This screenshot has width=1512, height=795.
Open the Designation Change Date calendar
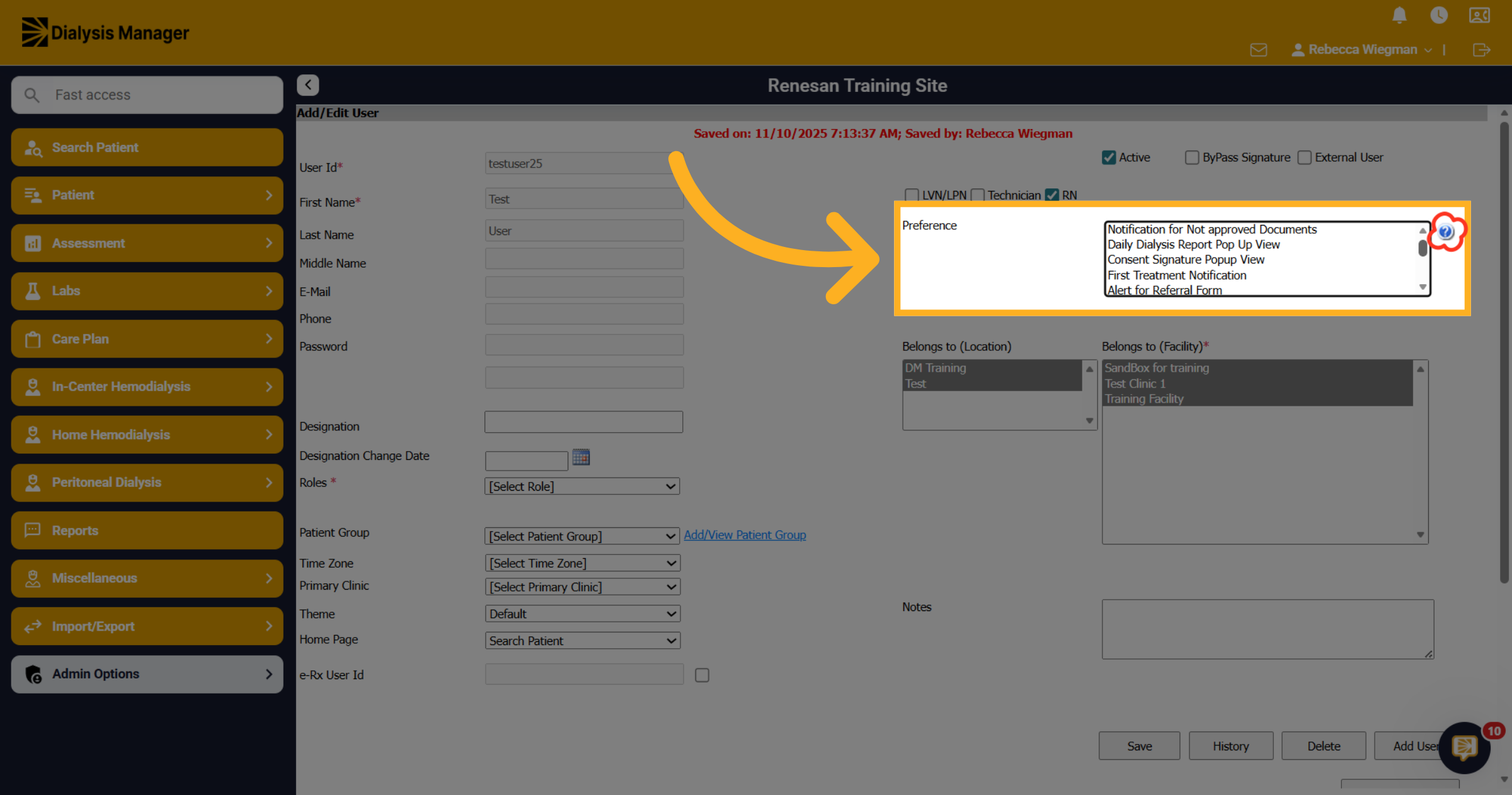[x=581, y=457]
